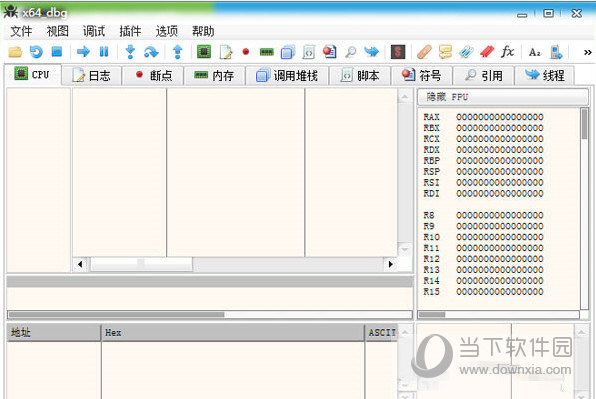
Task: Select the RAX register value
Action: [x=500, y=117]
